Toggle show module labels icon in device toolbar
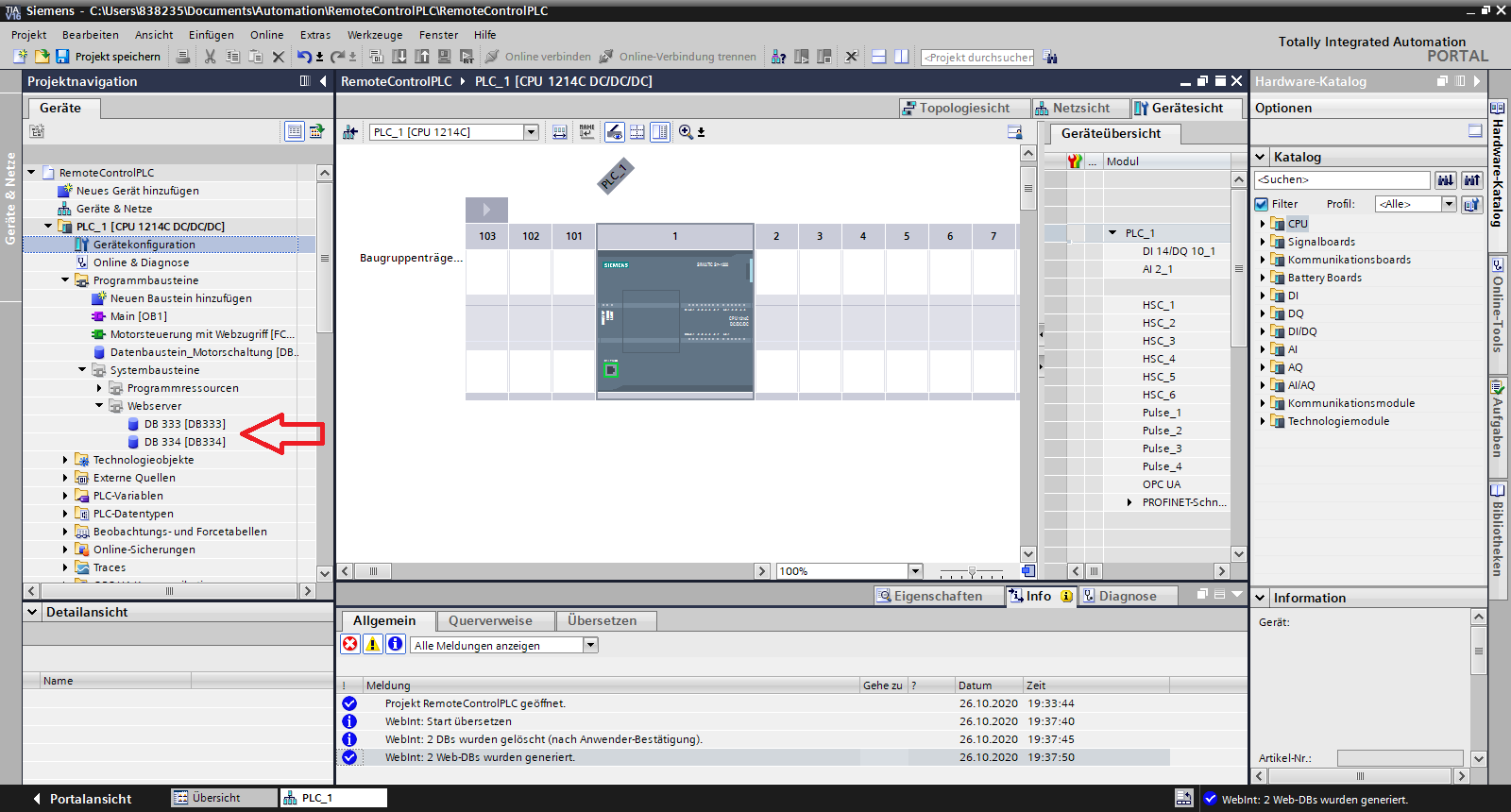This screenshot has height=812, width=1511. pyautogui.click(x=587, y=132)
